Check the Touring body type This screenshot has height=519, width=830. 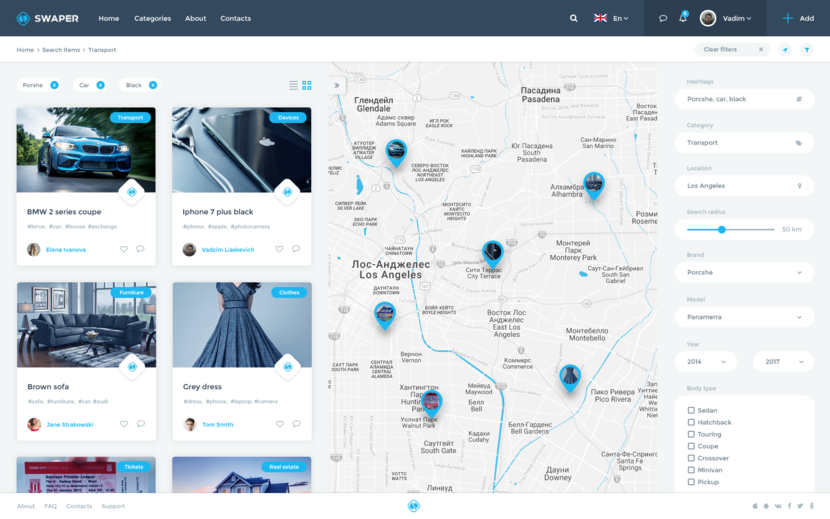[x=691, y=434]
